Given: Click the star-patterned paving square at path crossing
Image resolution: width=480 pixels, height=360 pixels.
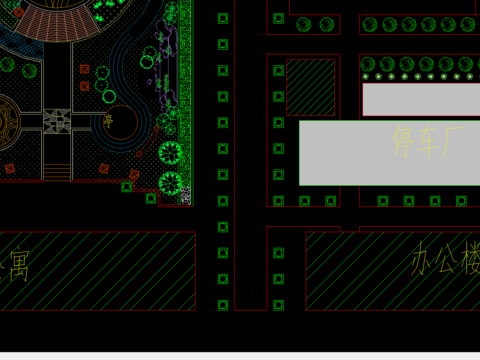Looking at the screenshot, I should (x=57, y=121).
